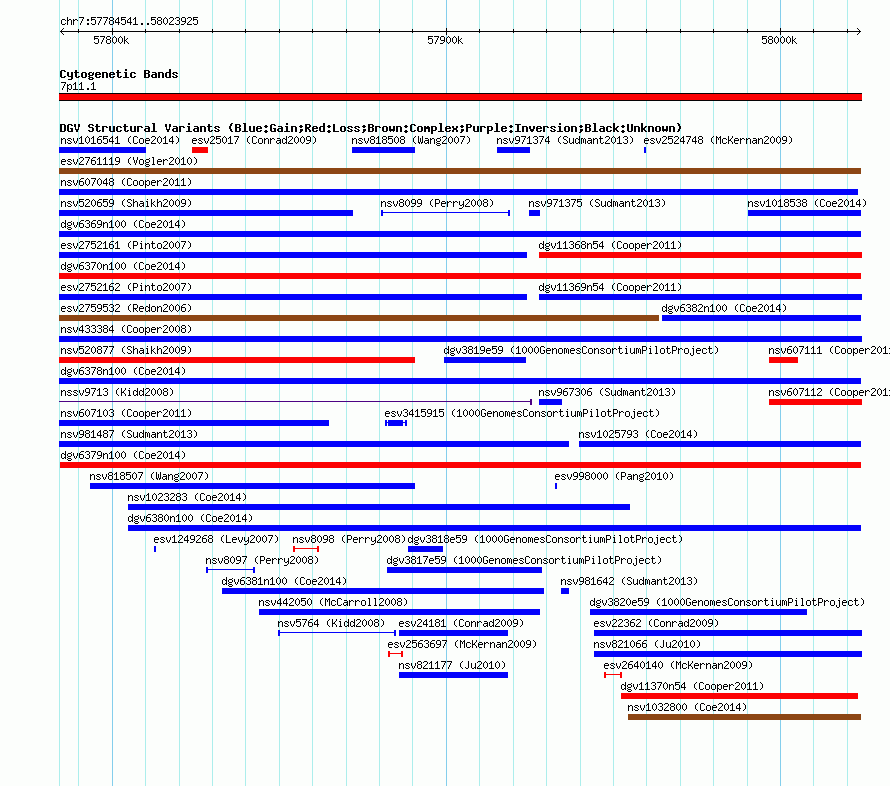This screenshot has height=786, width=890.
Task: Open esv2524748 (McKernan2009) variant entry
Action: 645,150
